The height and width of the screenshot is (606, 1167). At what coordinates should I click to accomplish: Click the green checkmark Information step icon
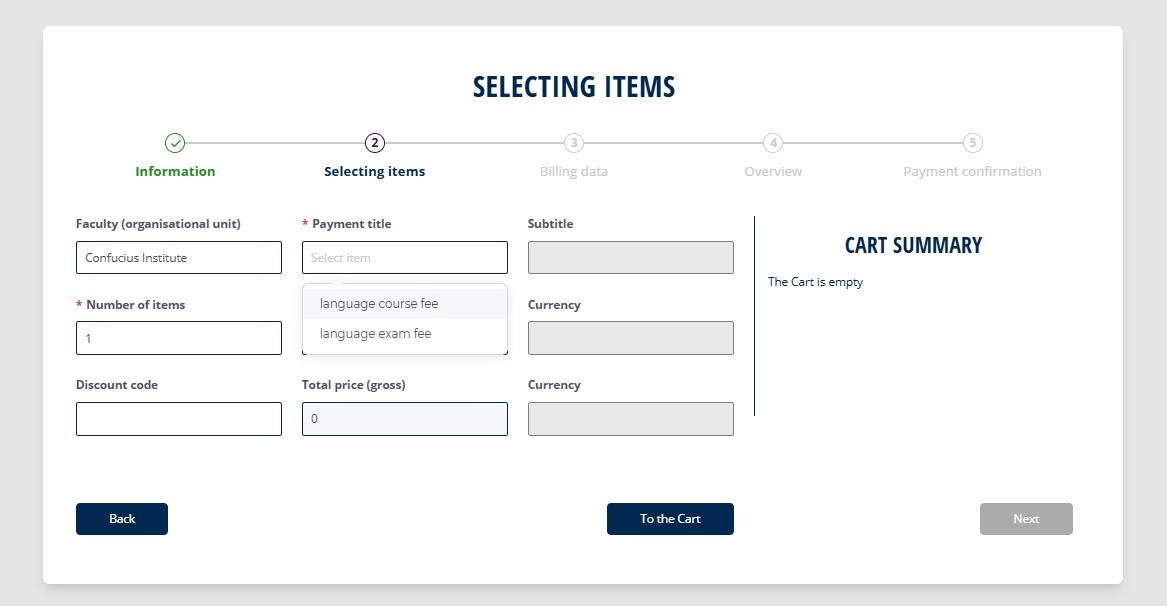(175, 143)
